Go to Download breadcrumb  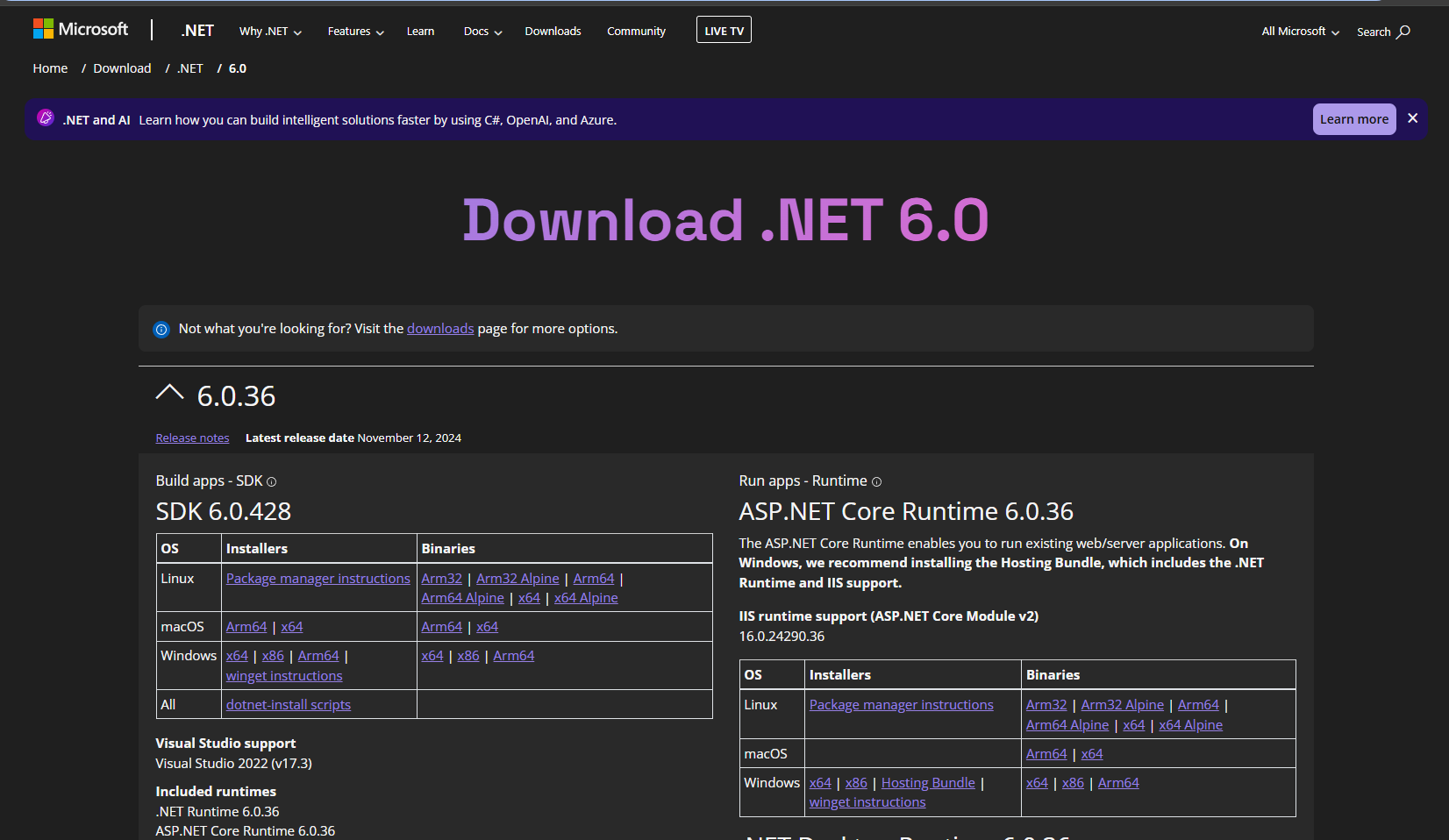[122, 68]
